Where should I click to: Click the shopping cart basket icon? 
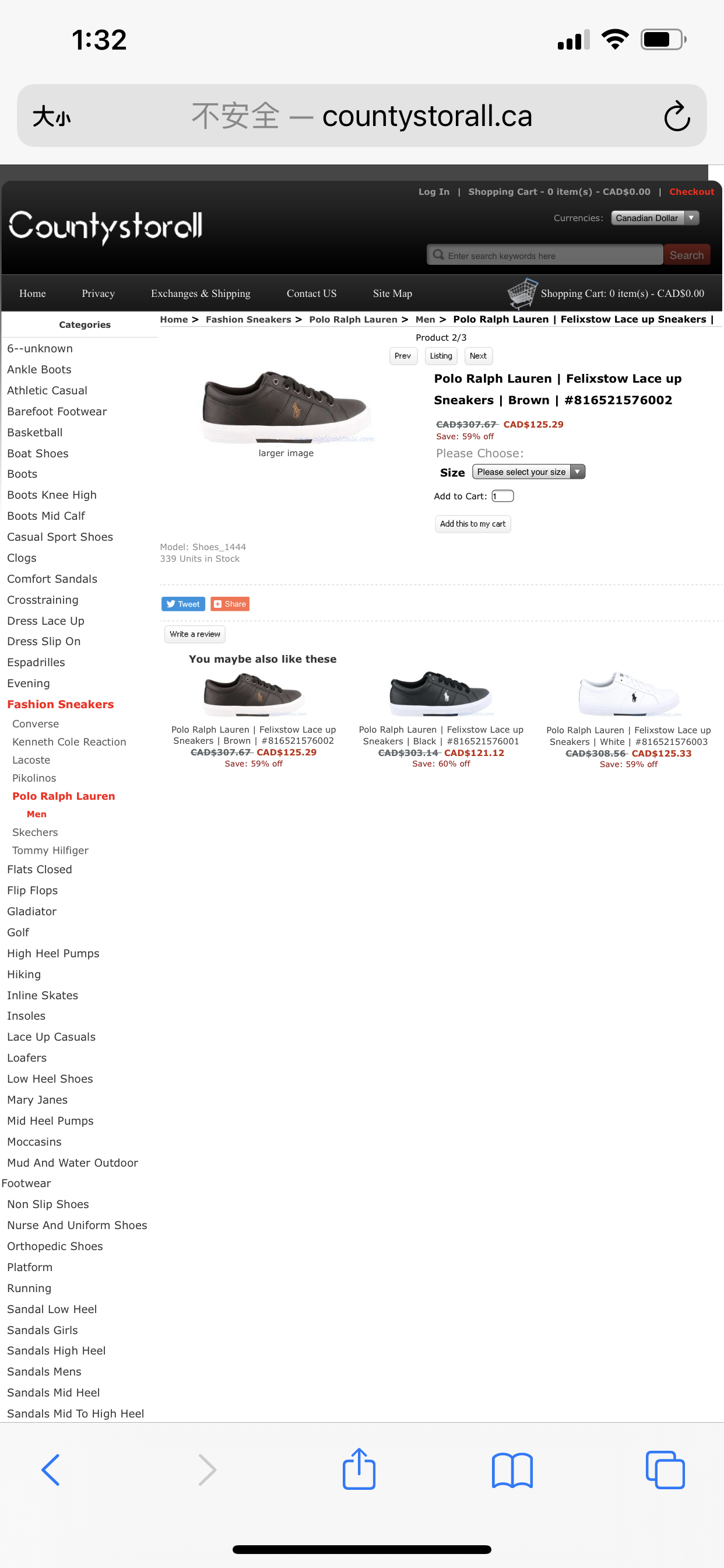[x=522, y=293]
